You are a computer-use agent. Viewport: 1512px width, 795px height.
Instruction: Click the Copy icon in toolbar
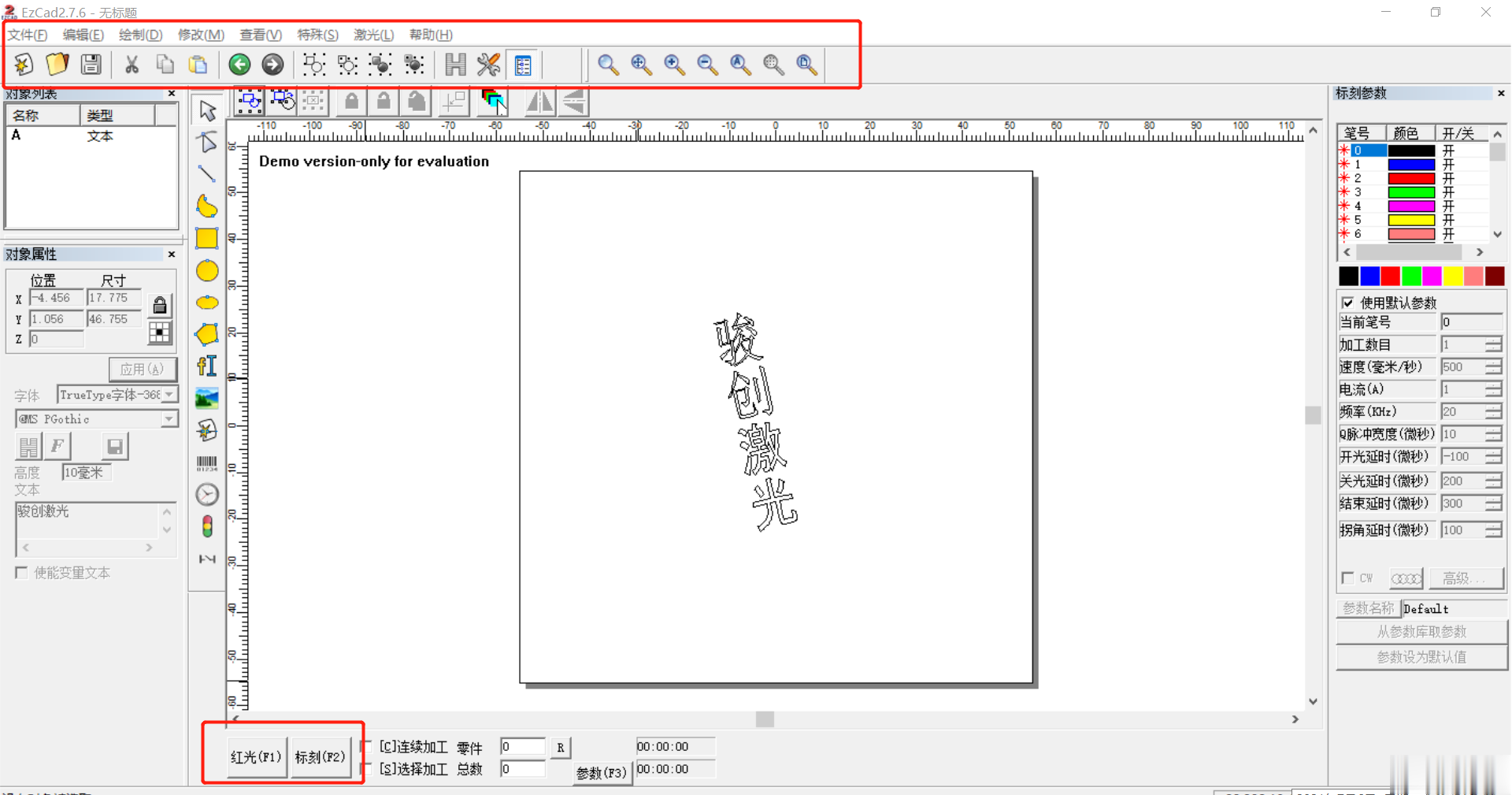pyautogui.click(x=165, y=64)
